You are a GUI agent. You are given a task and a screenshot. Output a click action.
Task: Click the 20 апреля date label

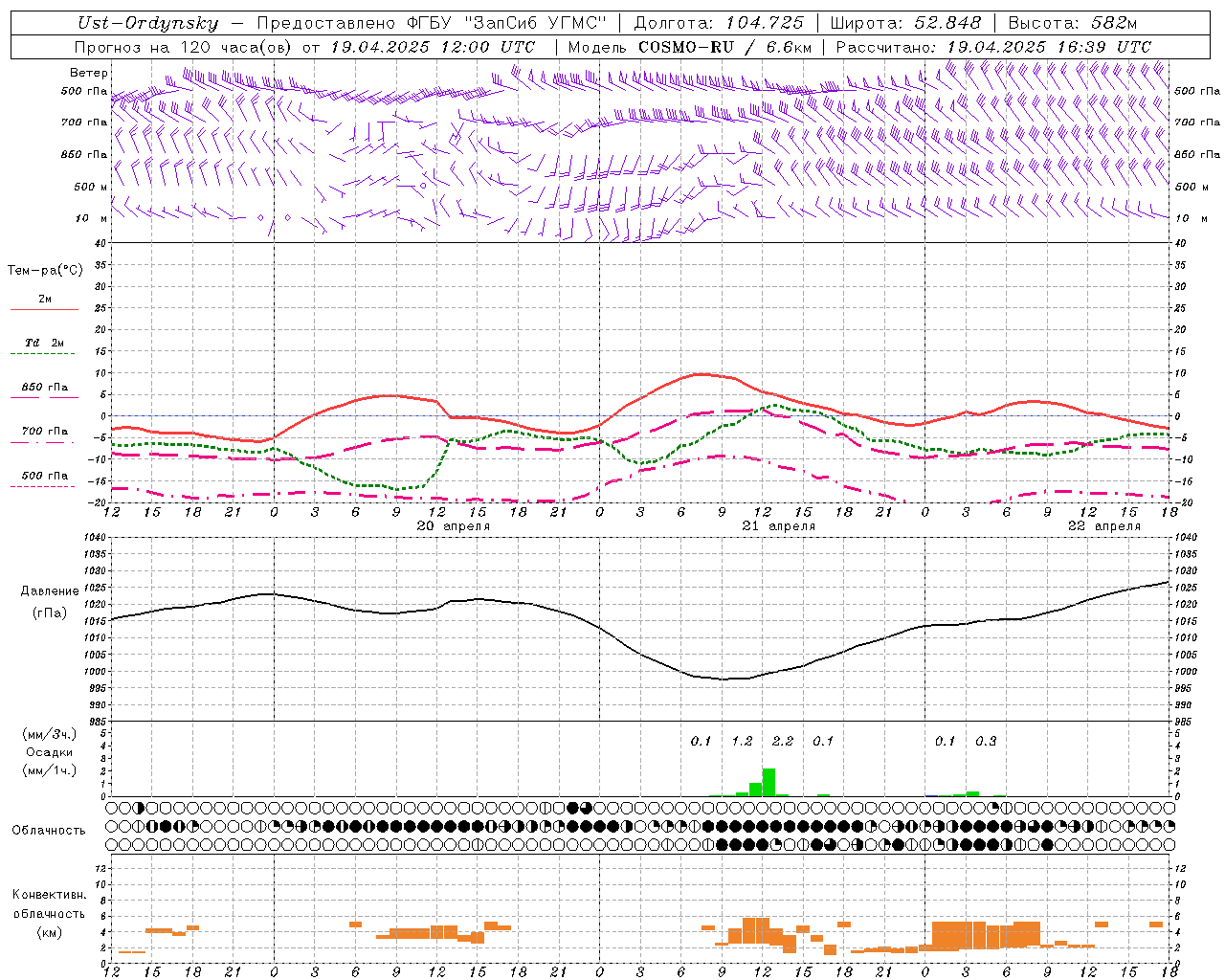tap(454, 526)
